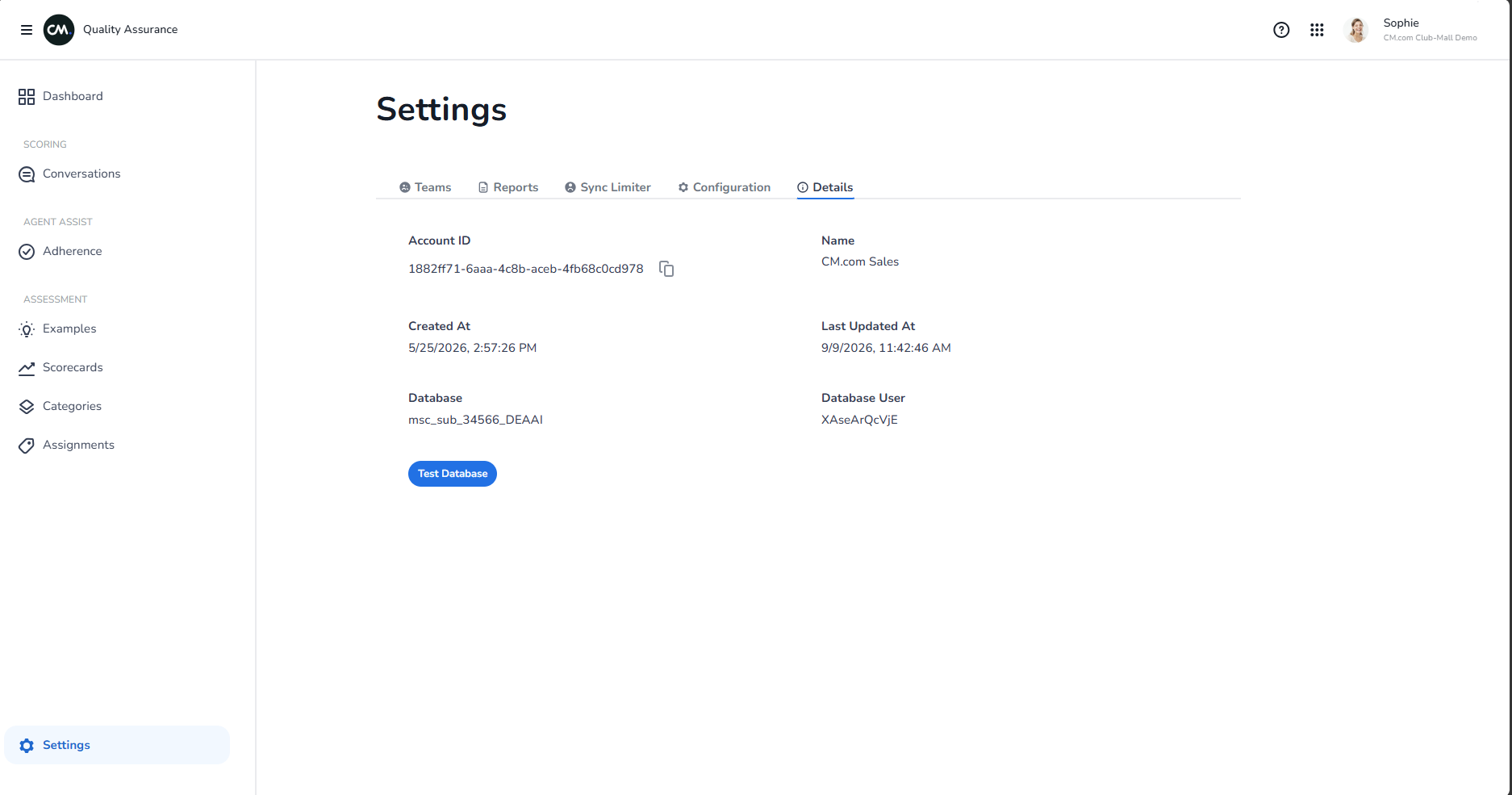Viewport: 1512px width, 795px height.
Task: Click the Sophie user name
Action: point(1401,23)
